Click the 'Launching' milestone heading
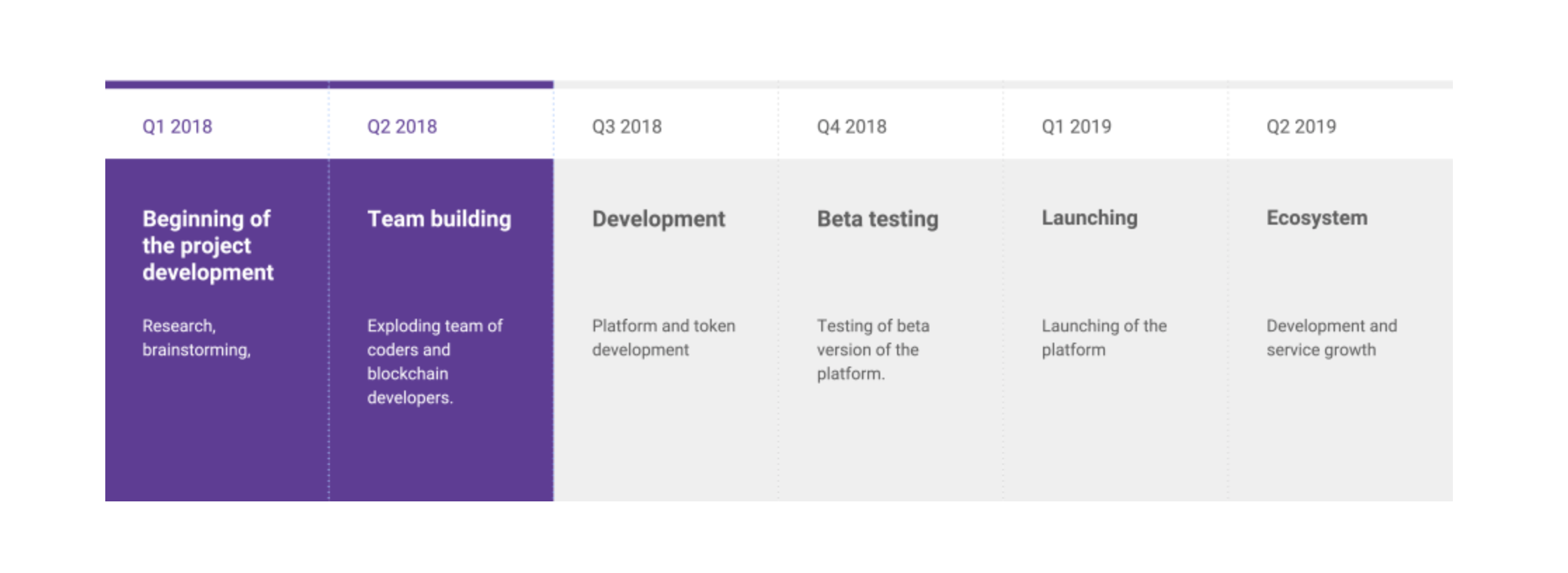Screen dimensions: 1568x573 pos(1089,218)
